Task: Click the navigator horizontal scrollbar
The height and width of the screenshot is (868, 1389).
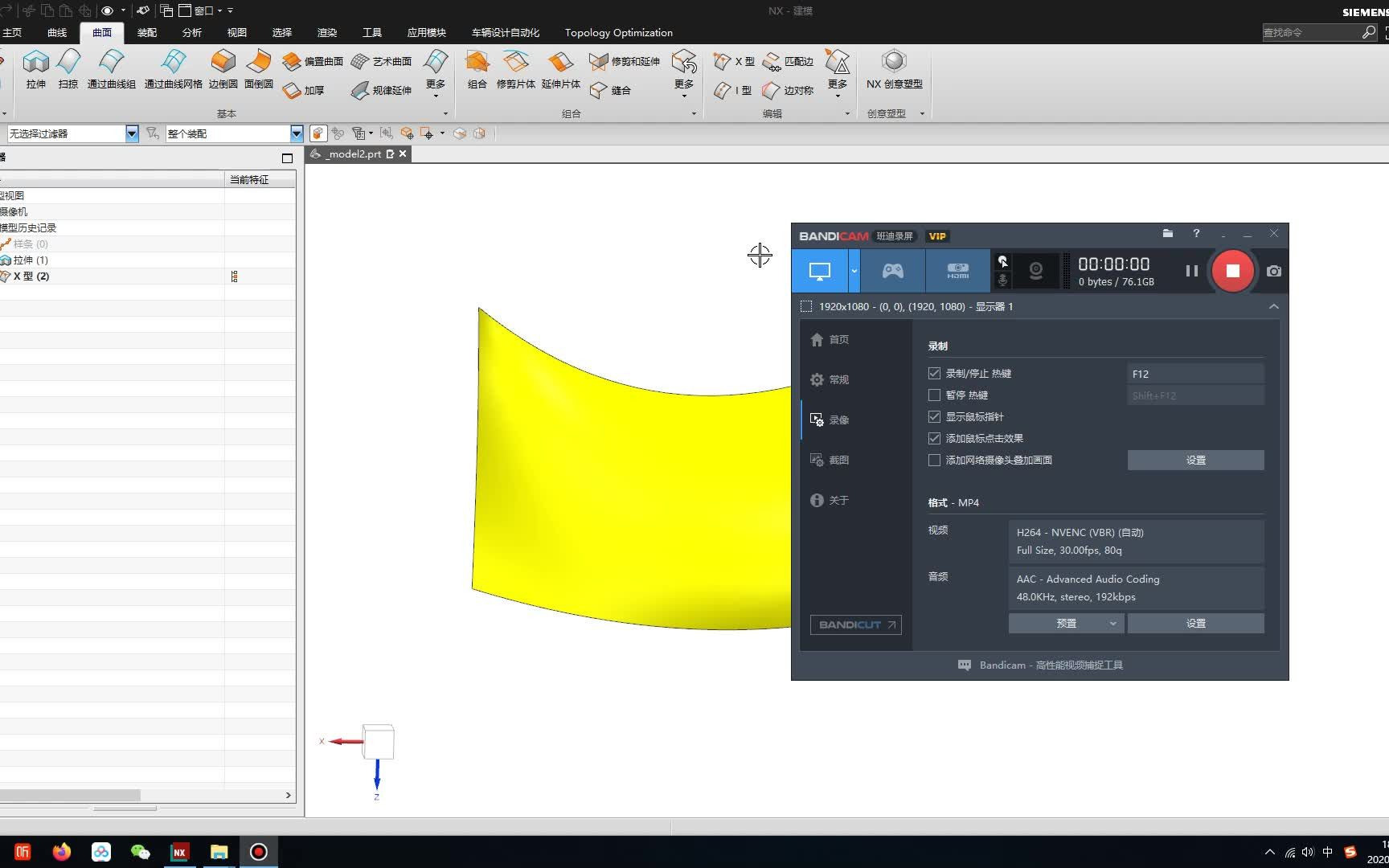Action: 70,795
